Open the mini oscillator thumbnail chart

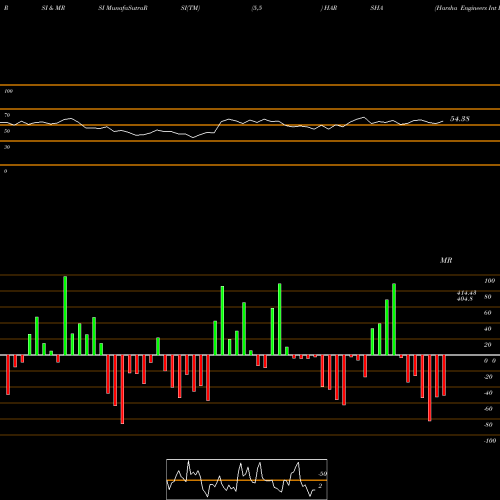point(247,479)
